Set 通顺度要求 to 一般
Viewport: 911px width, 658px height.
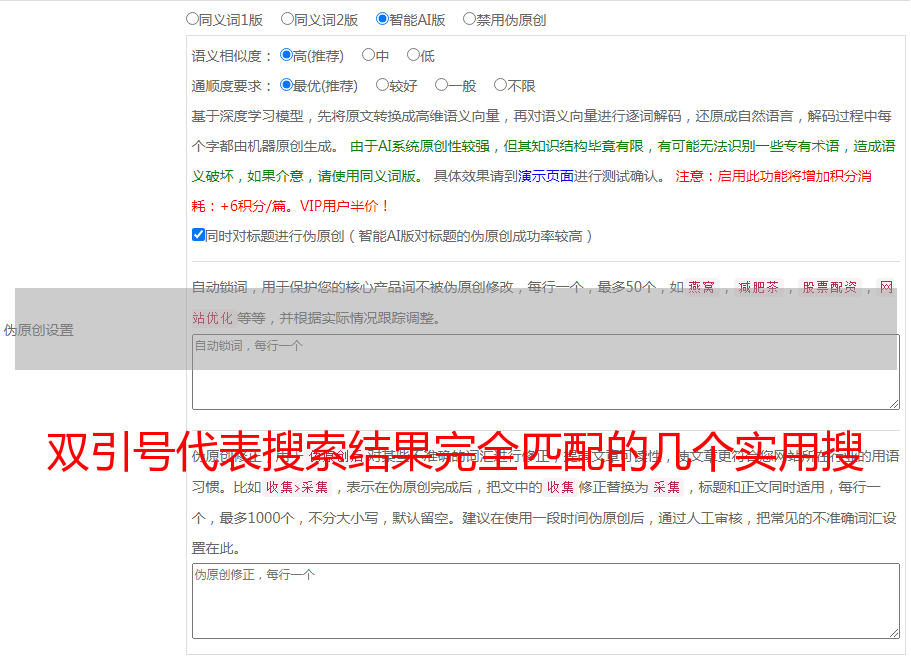(442, 85)
